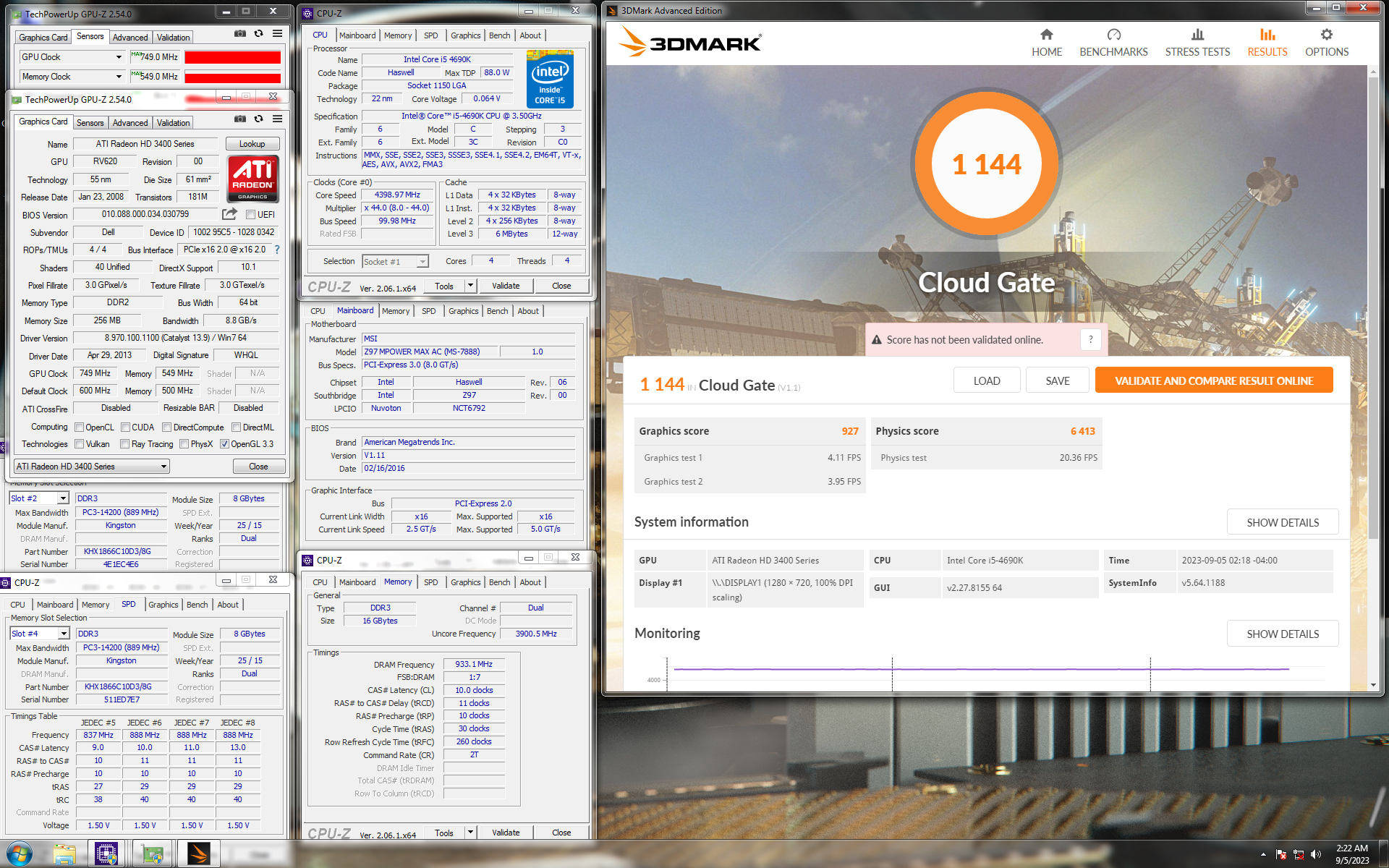Click the LOAD button in 3DMark
The width and height of the screenshot is (1389, 868).
[986, 380]
